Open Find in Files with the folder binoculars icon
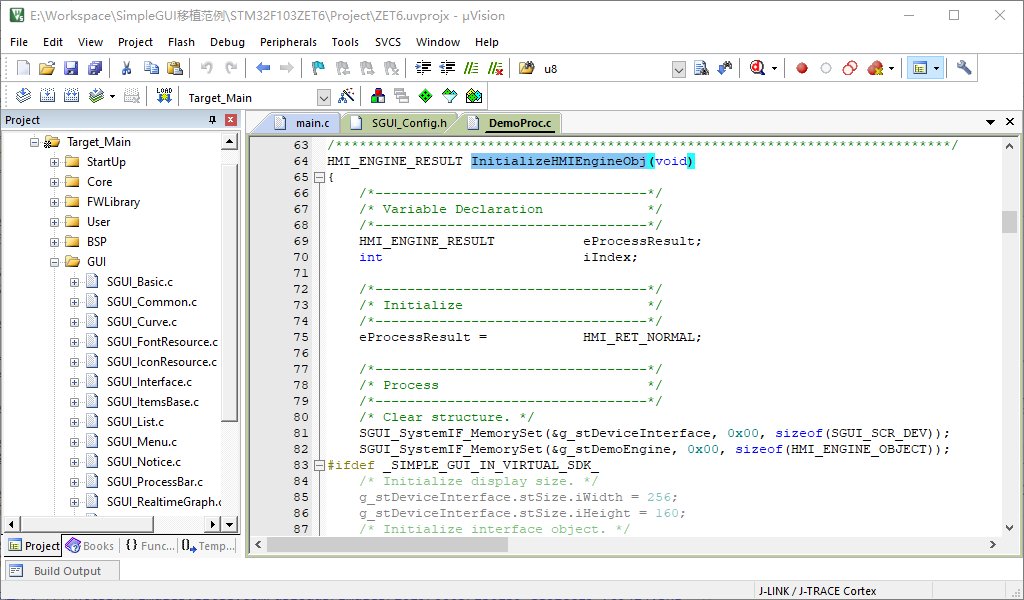The width and height of the screenshot is (1024, 600). 526,68
